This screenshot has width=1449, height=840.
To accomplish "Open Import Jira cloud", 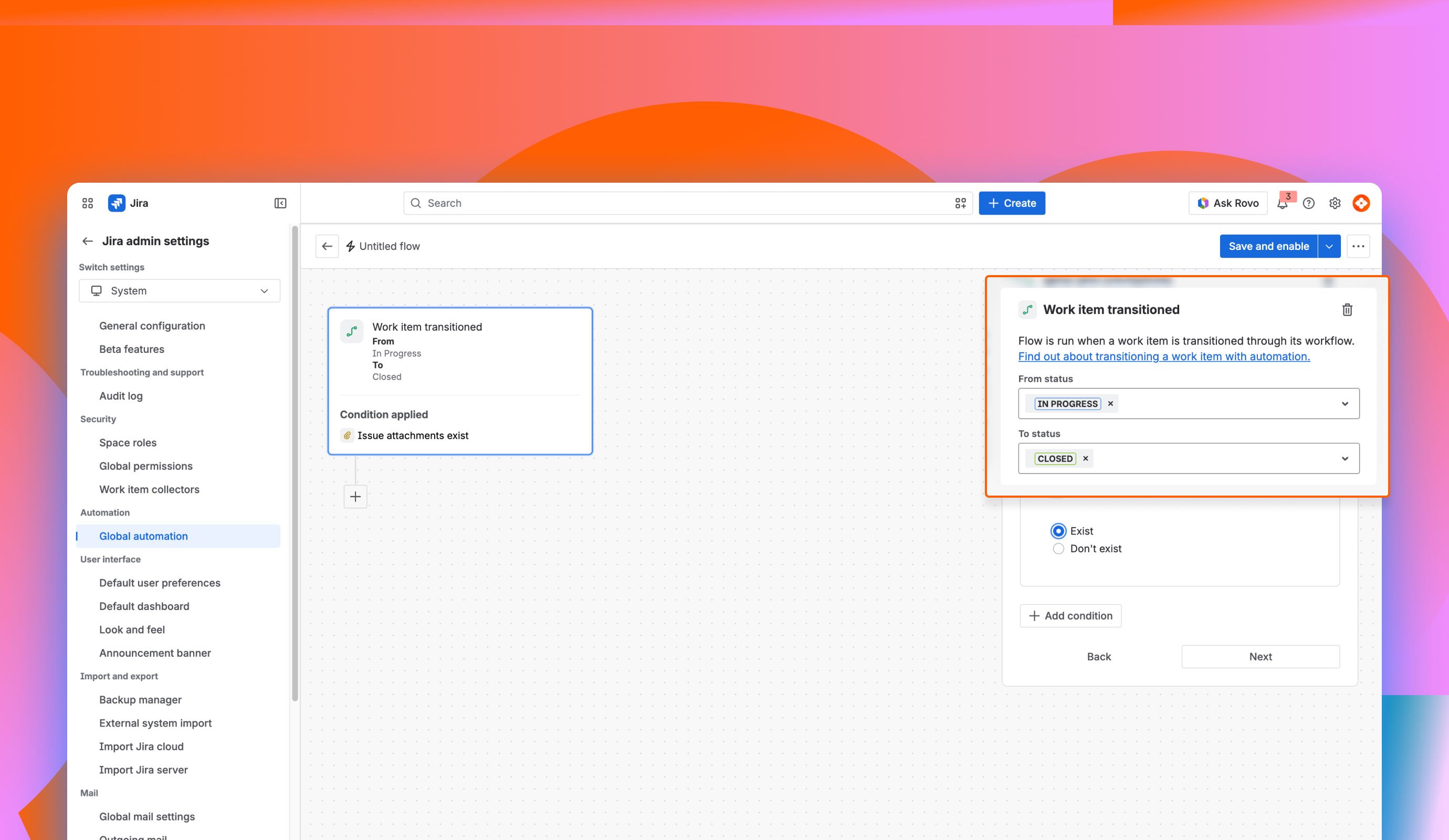I will [x=141, y=746].
